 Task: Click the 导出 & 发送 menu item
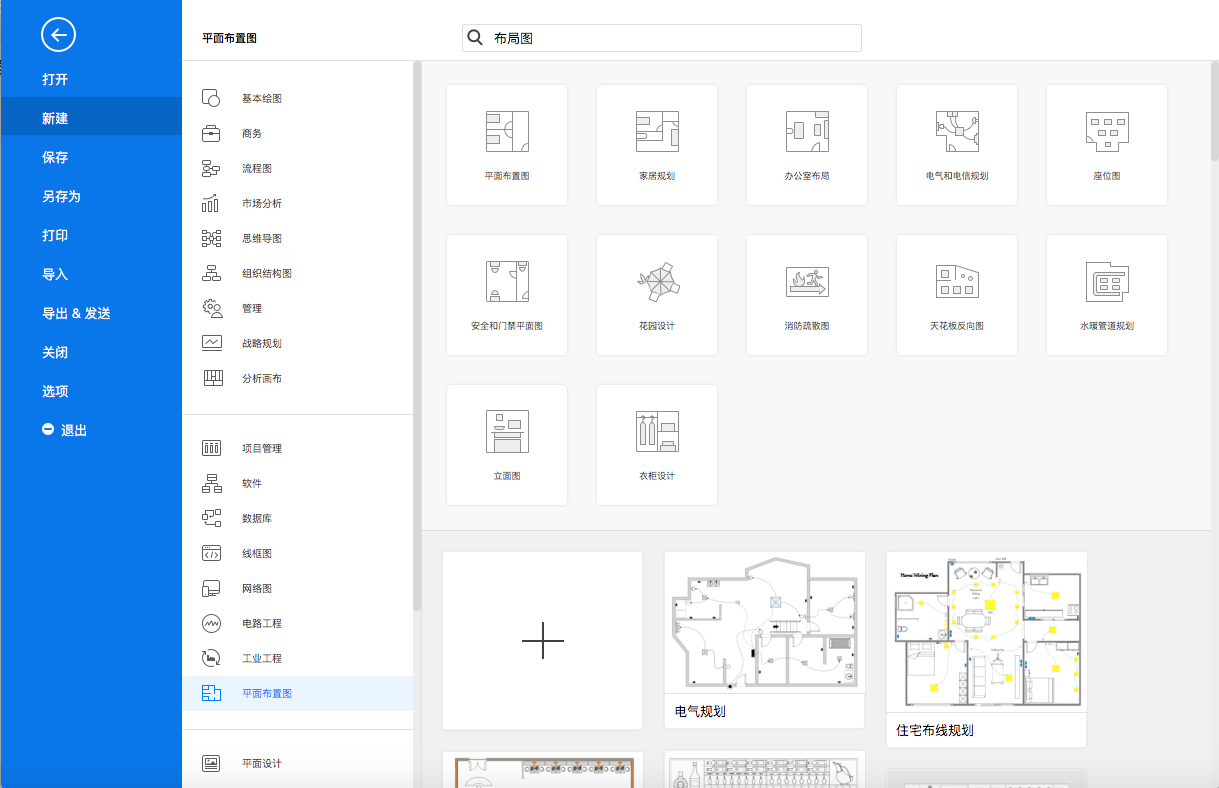(x=91, y=313)
